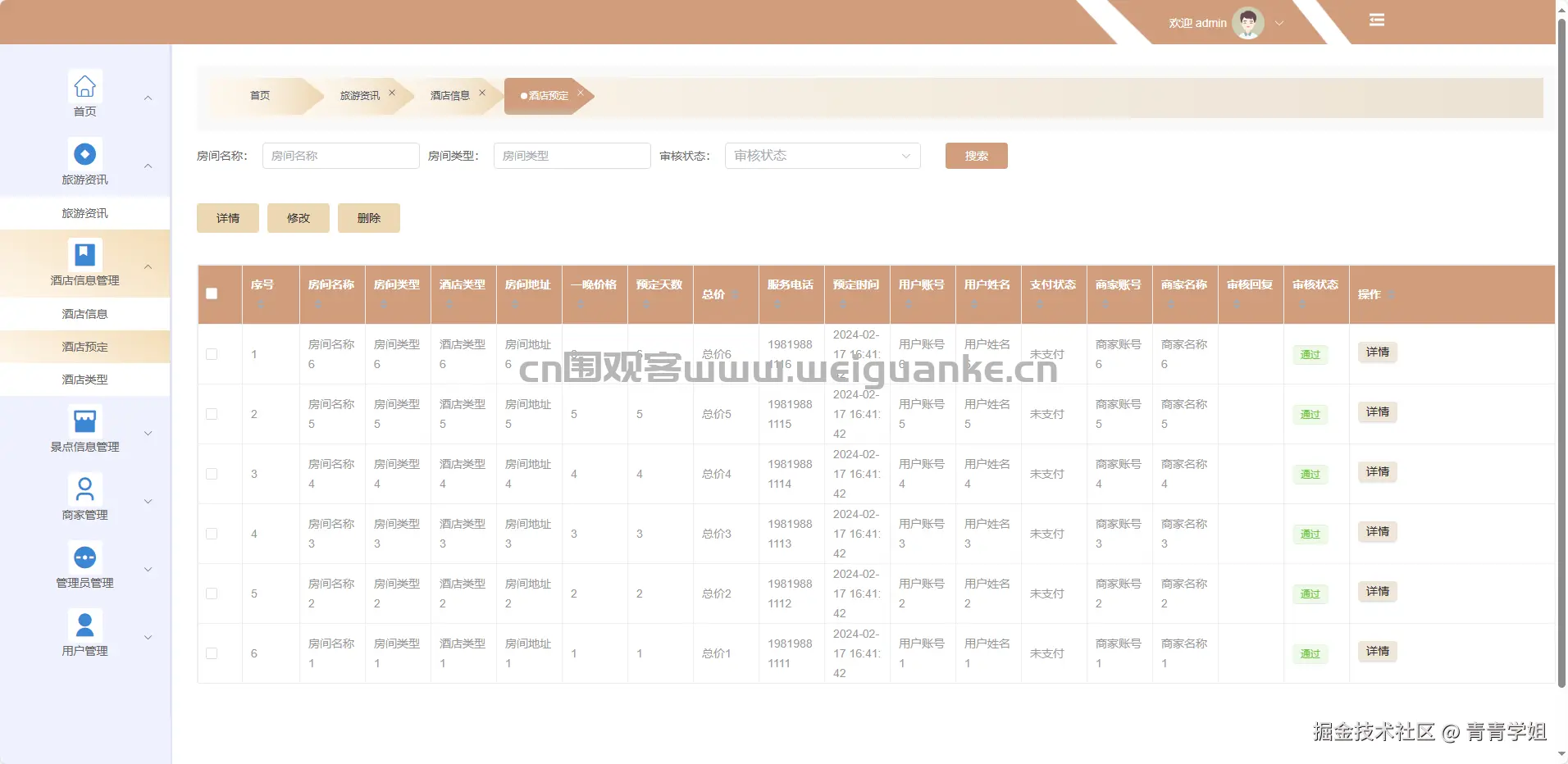Screen dimensions: 1568x764
Task: Collapse the 首页 sidebar chevron
Action: click(148, 98)
